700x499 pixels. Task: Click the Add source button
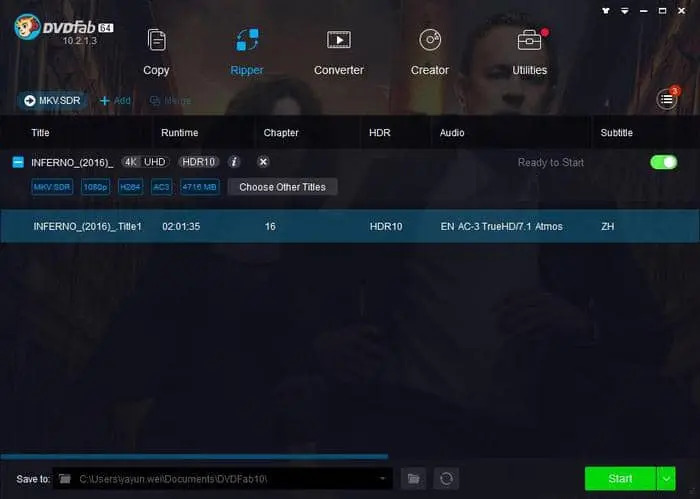(x=116, y=101)
